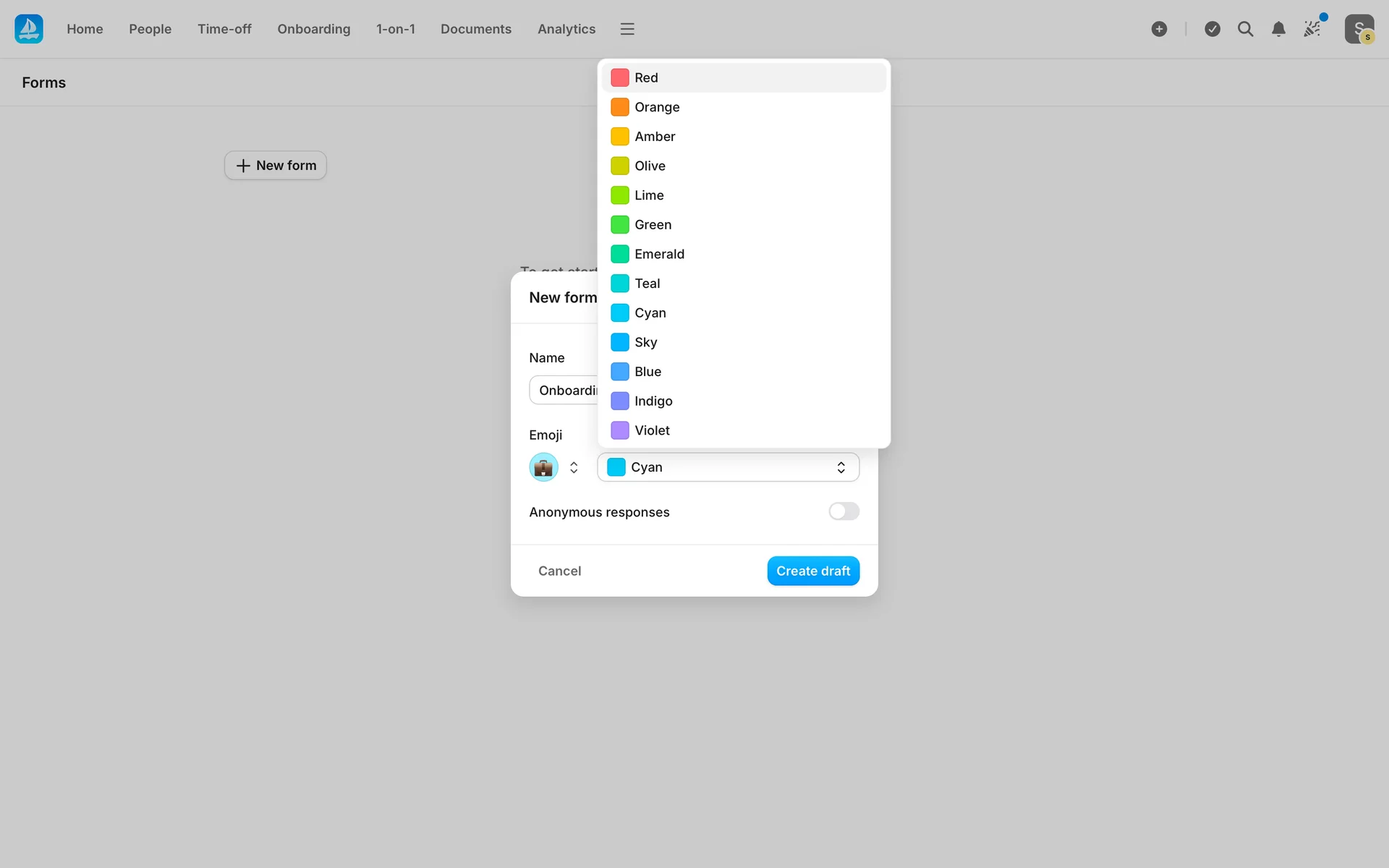This screenshot has height=868, width=1389.
Task: Click the sailboat app logo
Action: tap(29, 29)
